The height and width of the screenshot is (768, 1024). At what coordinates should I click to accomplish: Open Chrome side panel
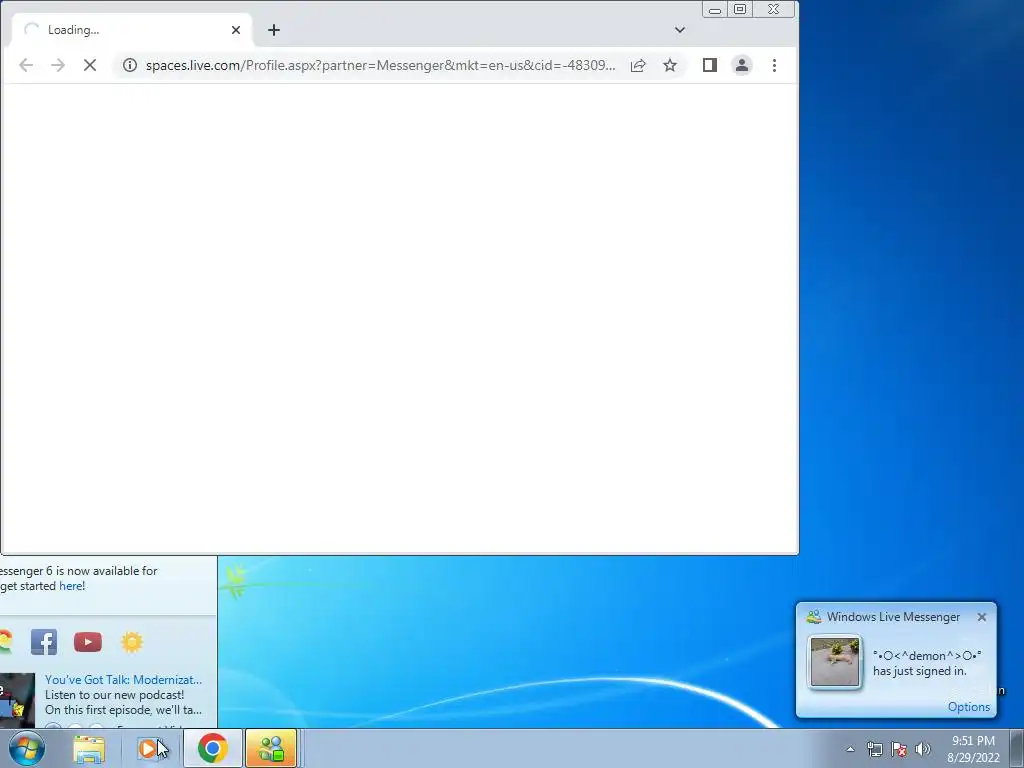pos(710,65)
